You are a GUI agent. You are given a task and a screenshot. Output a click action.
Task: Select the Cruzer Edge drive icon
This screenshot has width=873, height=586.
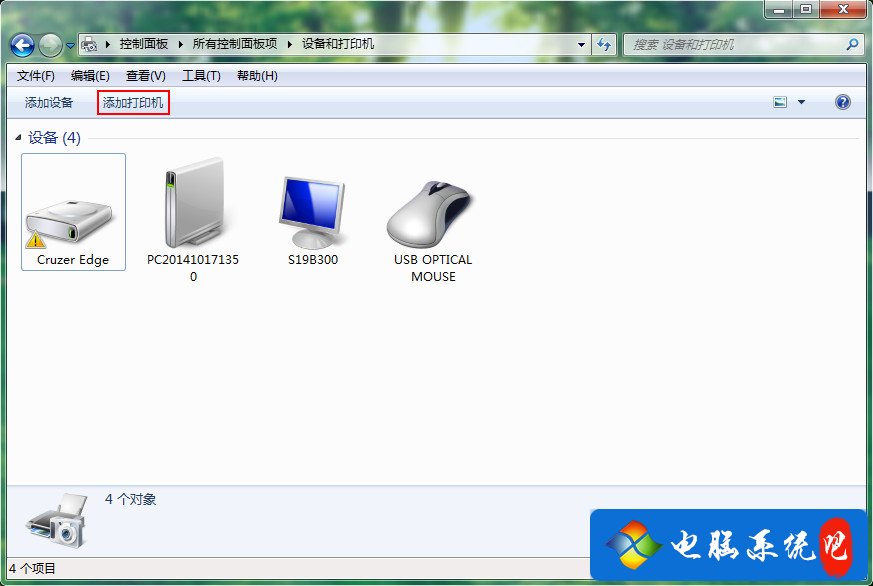pyautogui.click(x=68, y=220)
